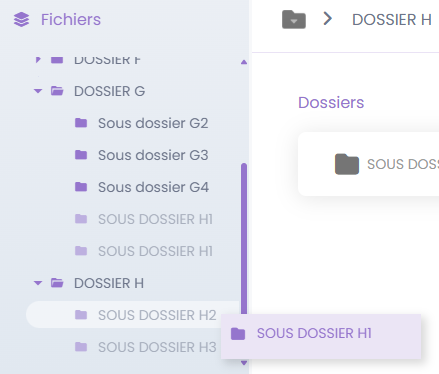Click the Fichiers header title
439x374 pixels.
point(71,19)
